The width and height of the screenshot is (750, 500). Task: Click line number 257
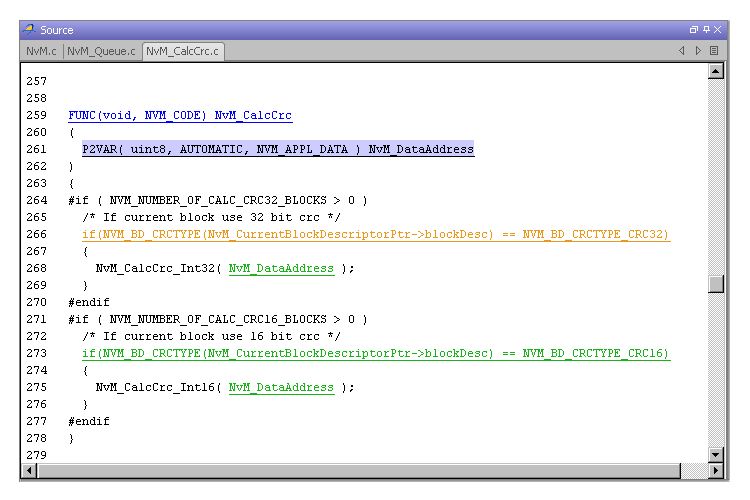click(x=37, y=81)
